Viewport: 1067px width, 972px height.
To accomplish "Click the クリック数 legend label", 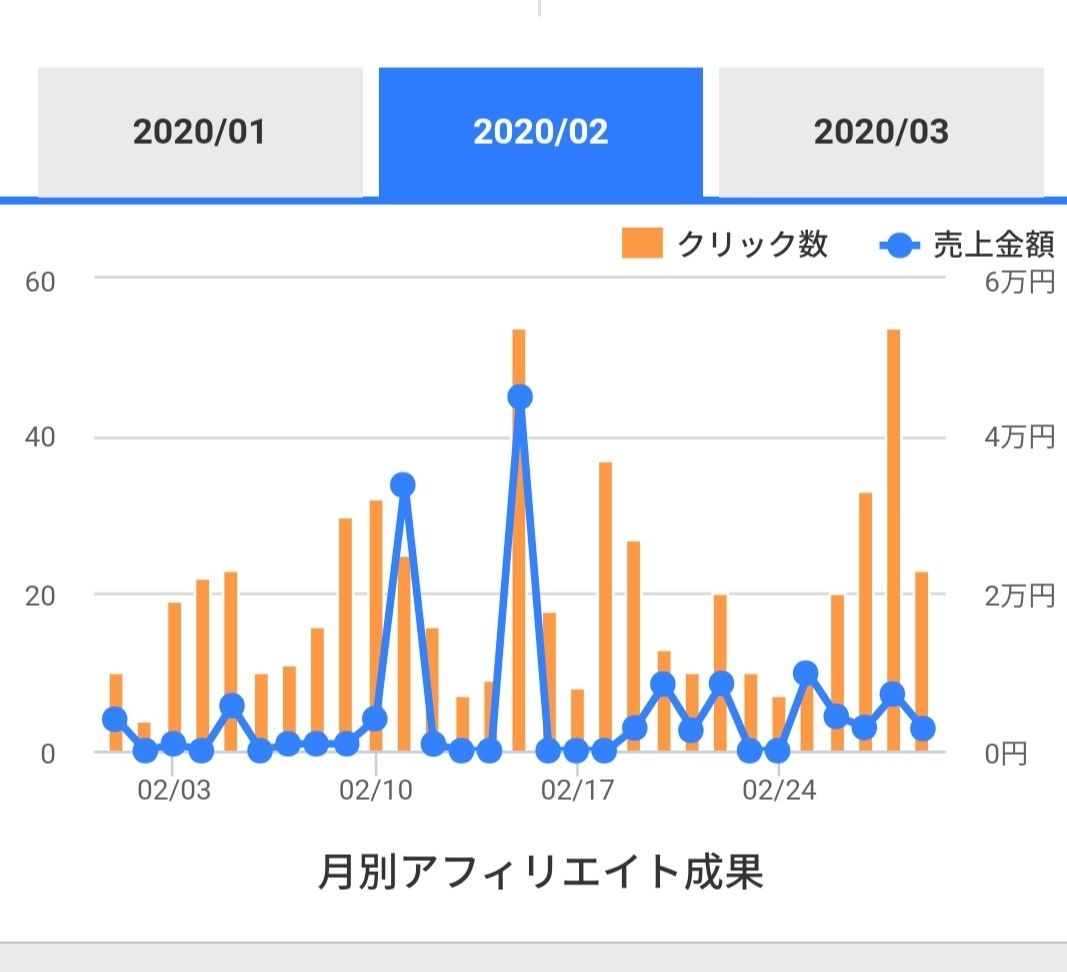I will (x=752, y=244).
